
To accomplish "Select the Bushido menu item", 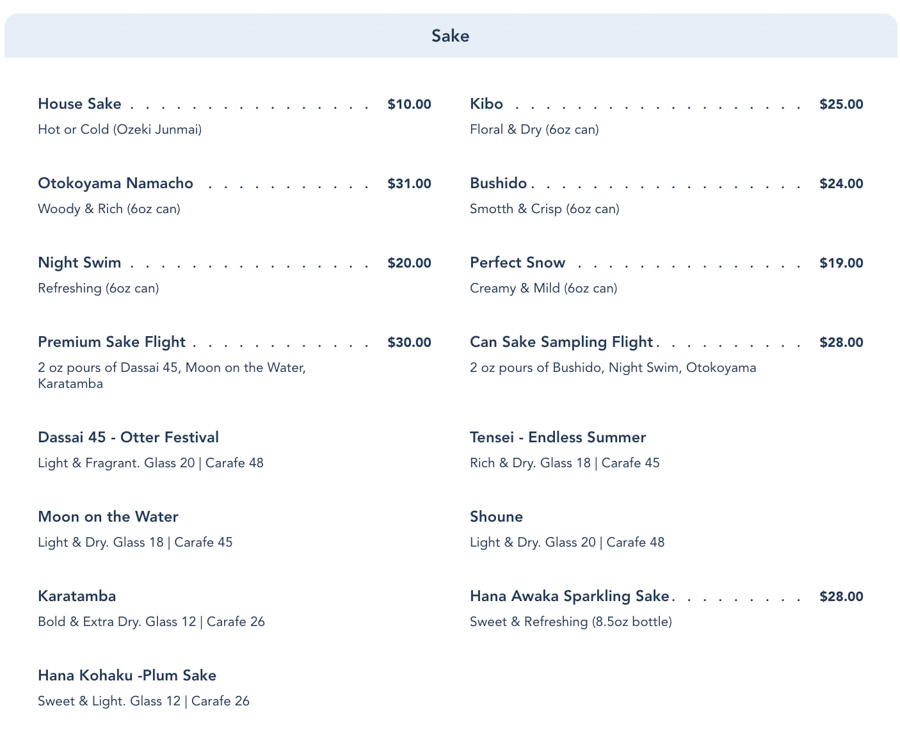I will [498, 183].
